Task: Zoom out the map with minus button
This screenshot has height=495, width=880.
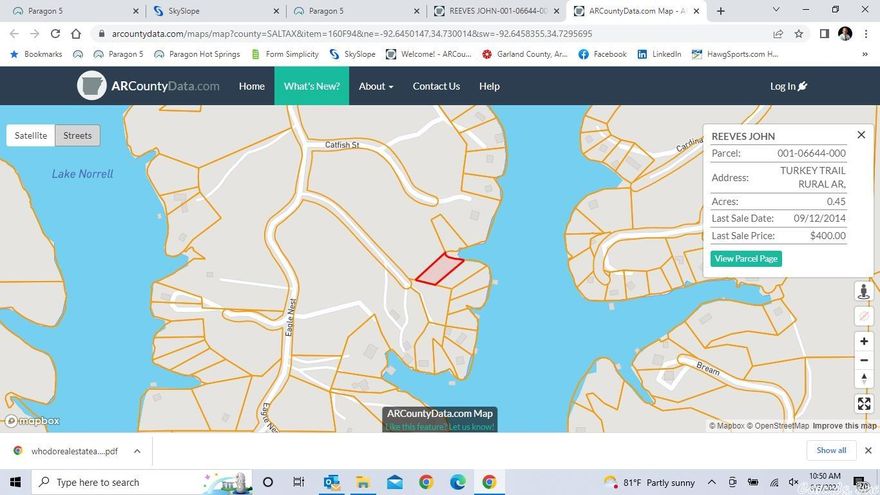Action: point(864,360)
